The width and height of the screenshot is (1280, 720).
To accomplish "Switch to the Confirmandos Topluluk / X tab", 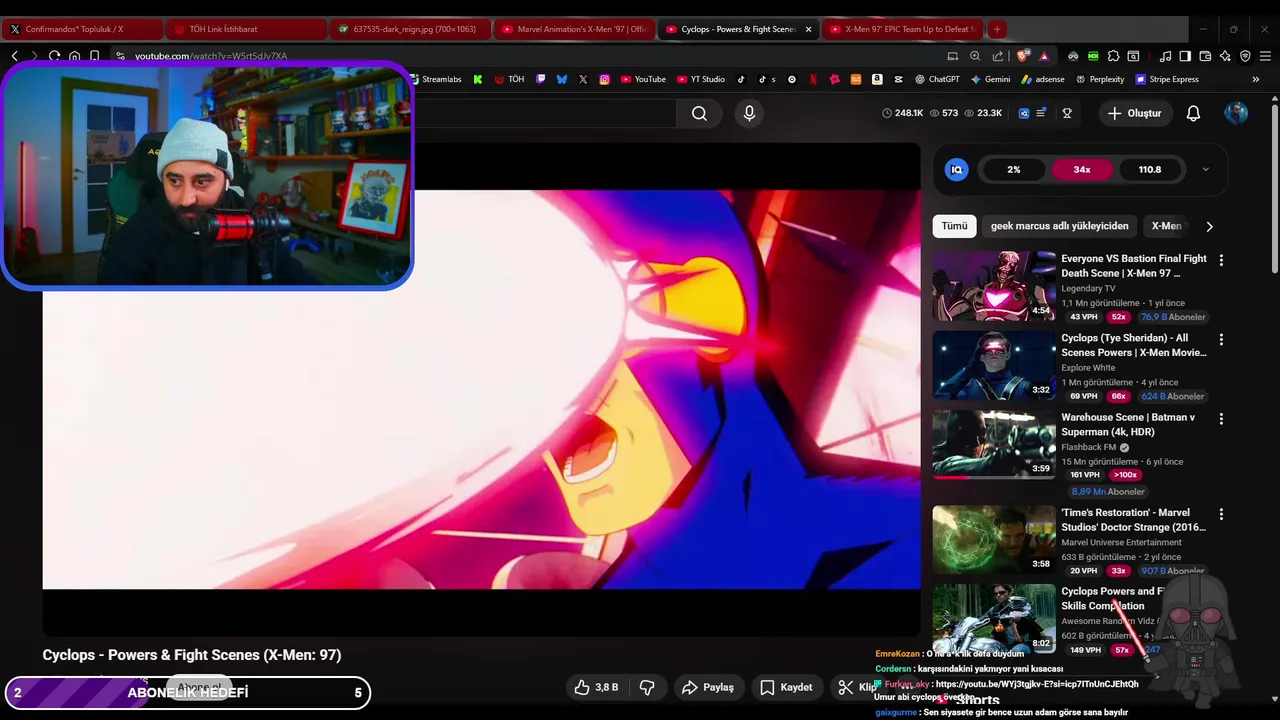I will (82, 29).
